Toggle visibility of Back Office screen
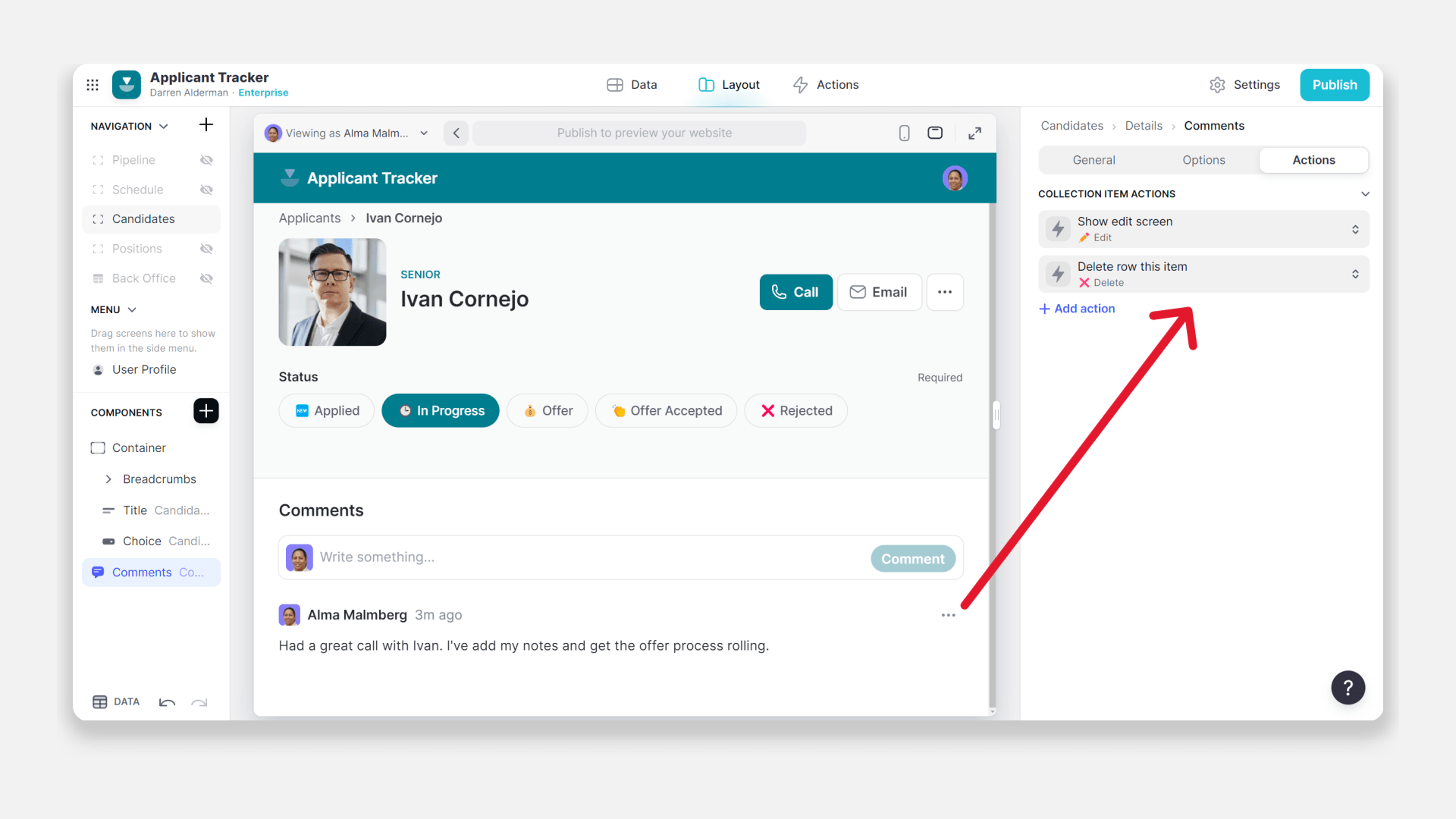1456x819 pixels. pyautogui.click(x=206, y=278)
